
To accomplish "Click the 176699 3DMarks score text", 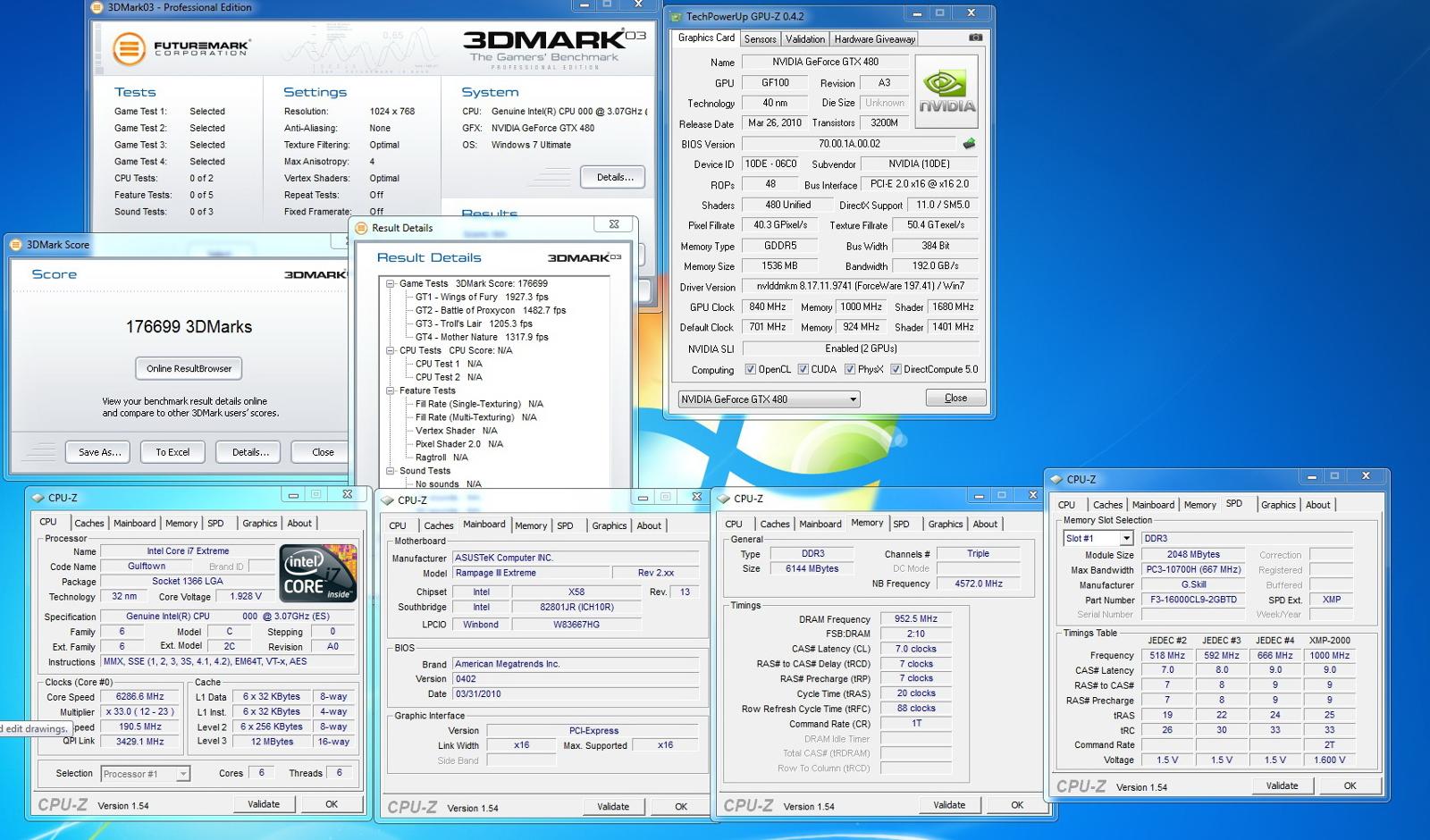I will pyautogui.click(x=189, y=327).
